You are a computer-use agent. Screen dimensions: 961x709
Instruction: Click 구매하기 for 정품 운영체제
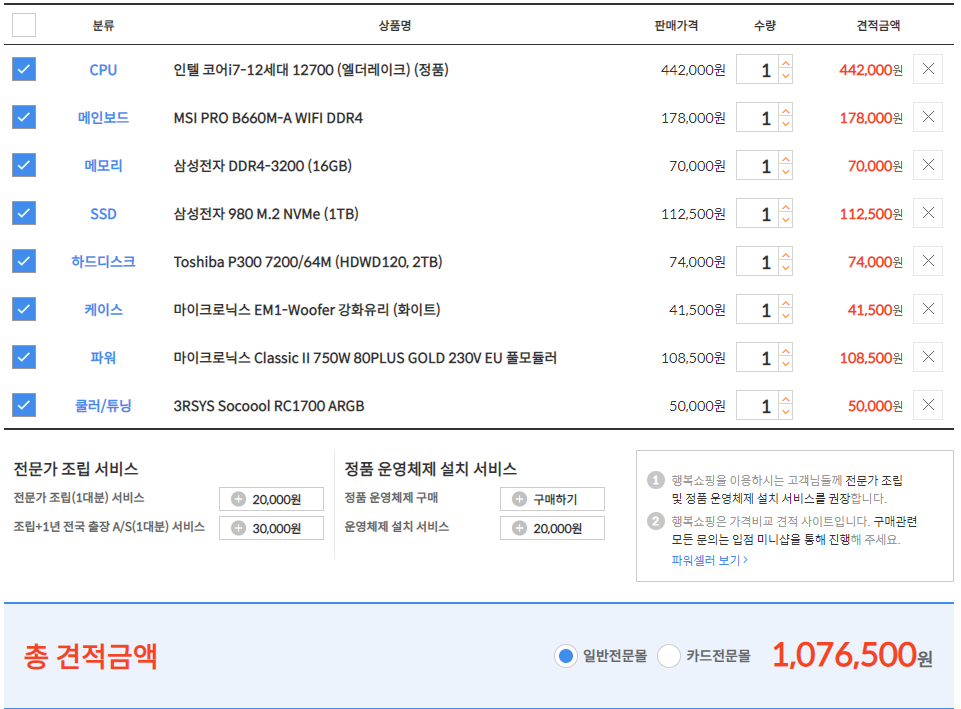(x=552, y=499)
